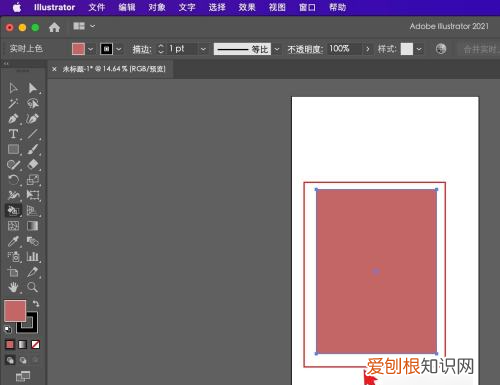The width and height of the screenshot is (500, 385).
Task: Enable Draw Behind mode
Action: [23, 360]
